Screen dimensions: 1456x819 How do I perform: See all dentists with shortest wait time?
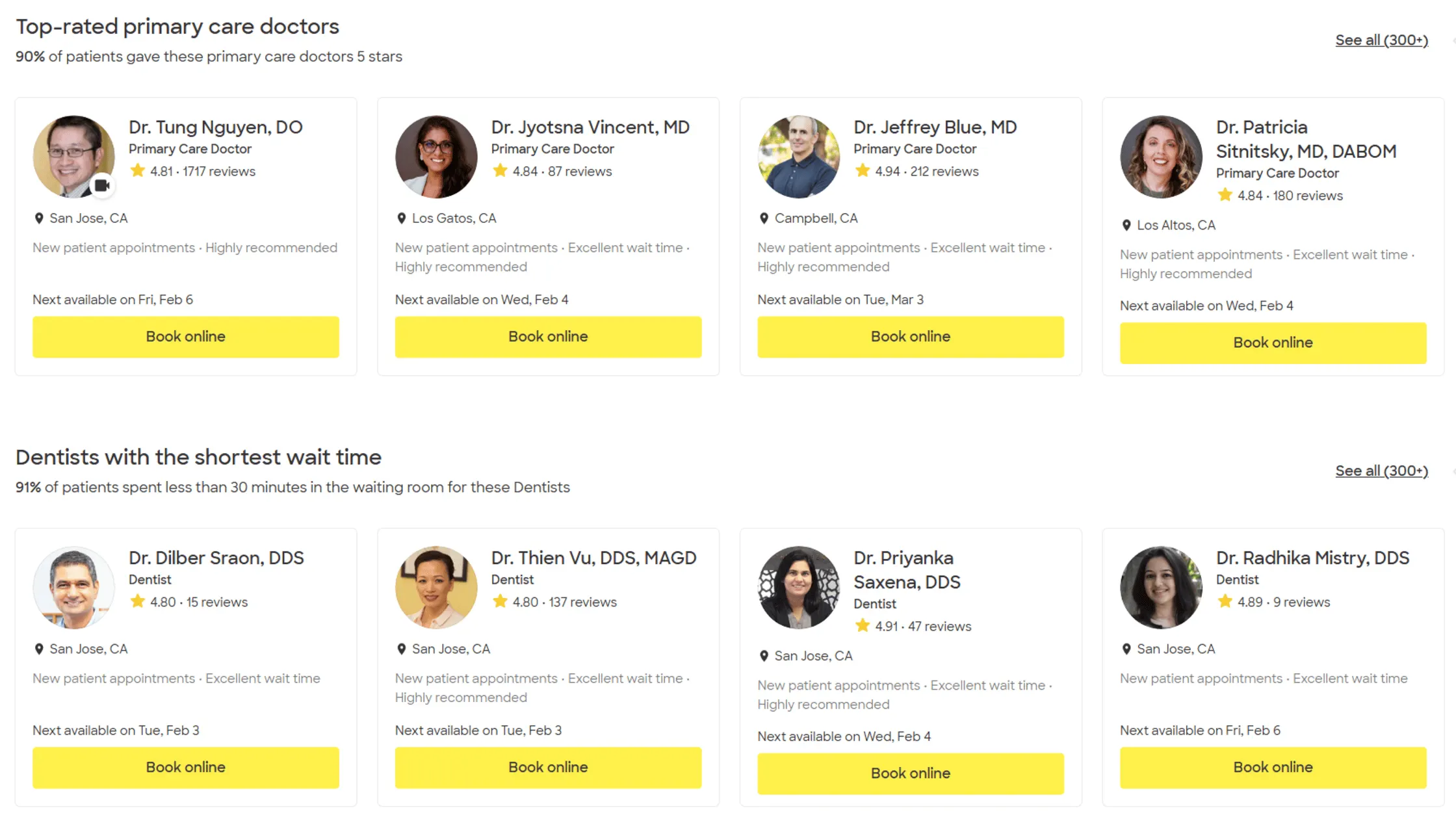coord(1381,471)
